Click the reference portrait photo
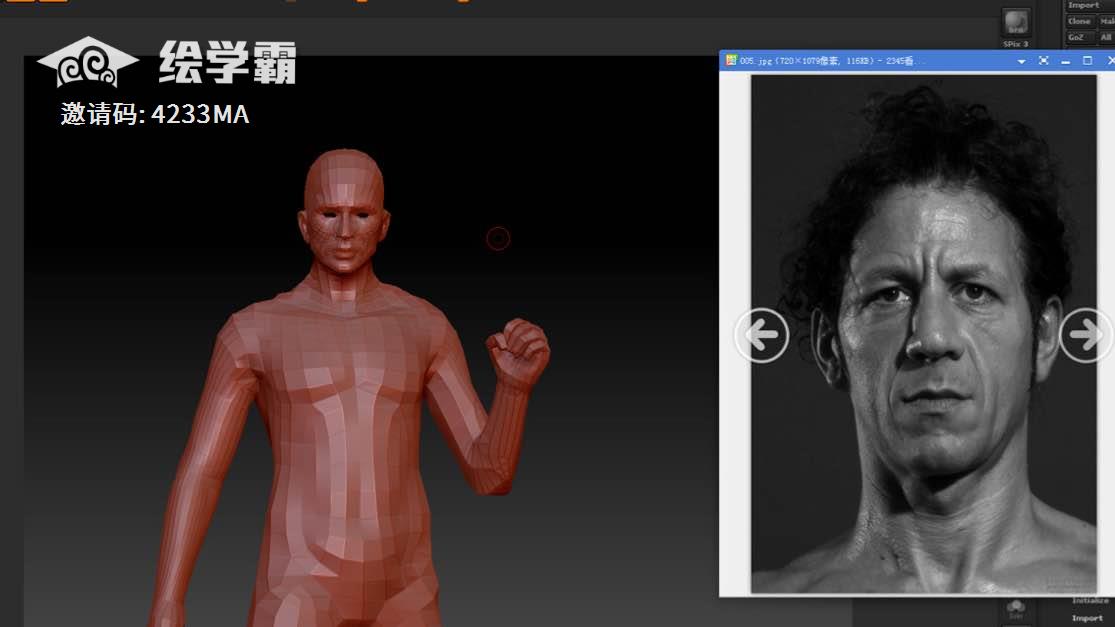The width and height of the screenshot is (1115, 627). (x=924, y=333)
